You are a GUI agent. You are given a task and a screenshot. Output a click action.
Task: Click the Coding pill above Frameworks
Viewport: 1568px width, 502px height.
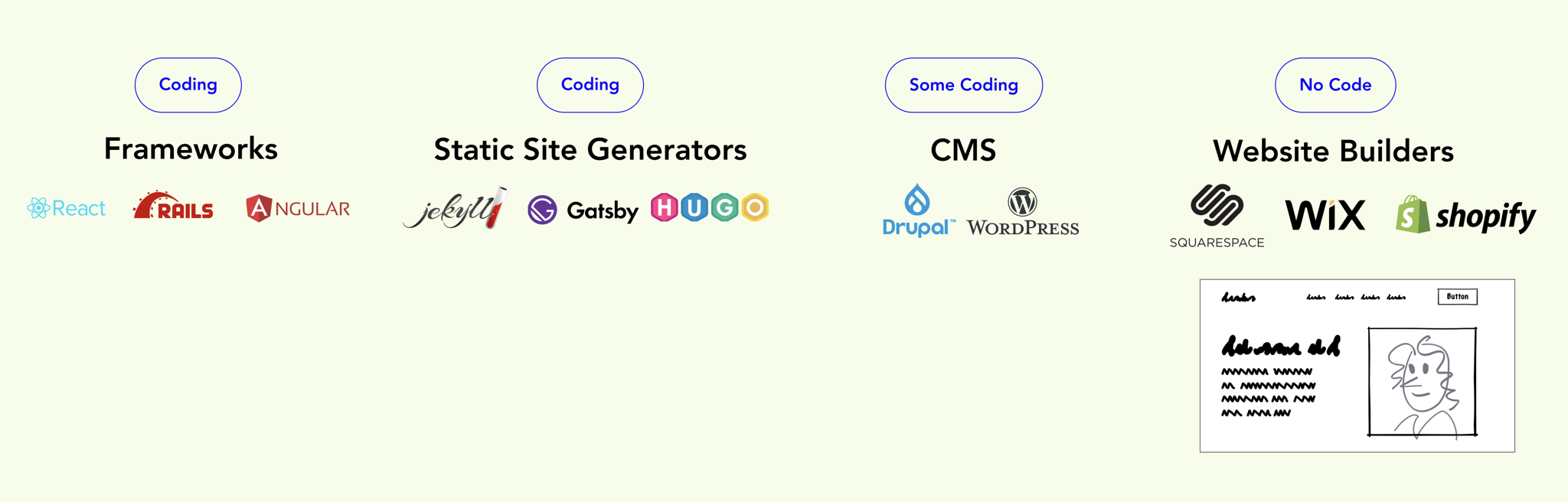click(x=188, y=85)
